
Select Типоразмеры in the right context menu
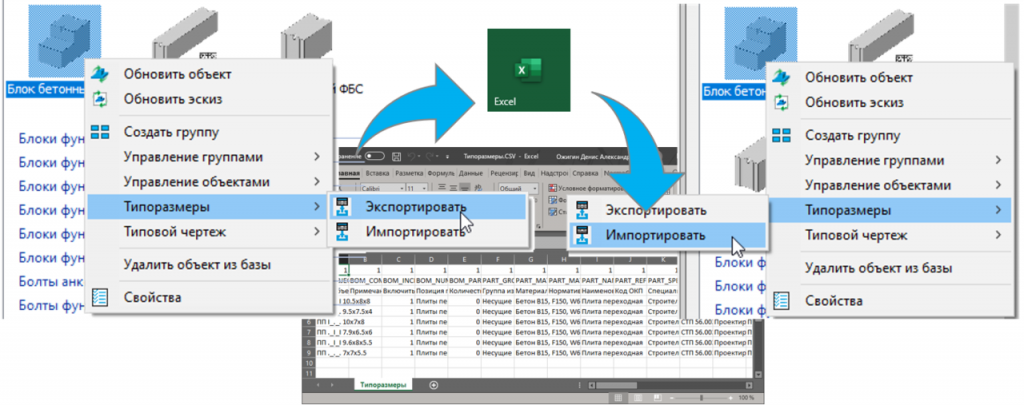[x=888, y=210]
